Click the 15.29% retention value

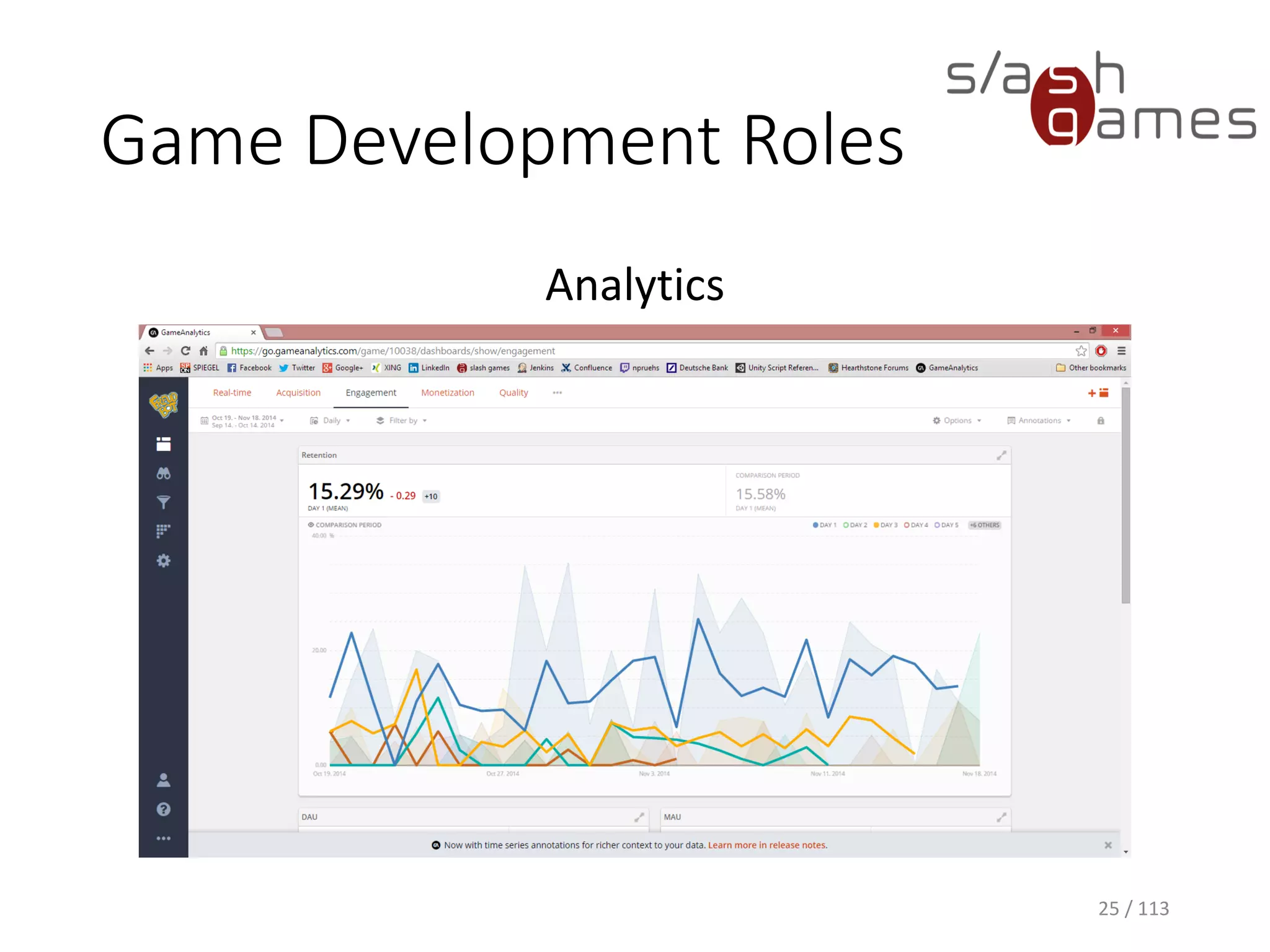[346, 491]
